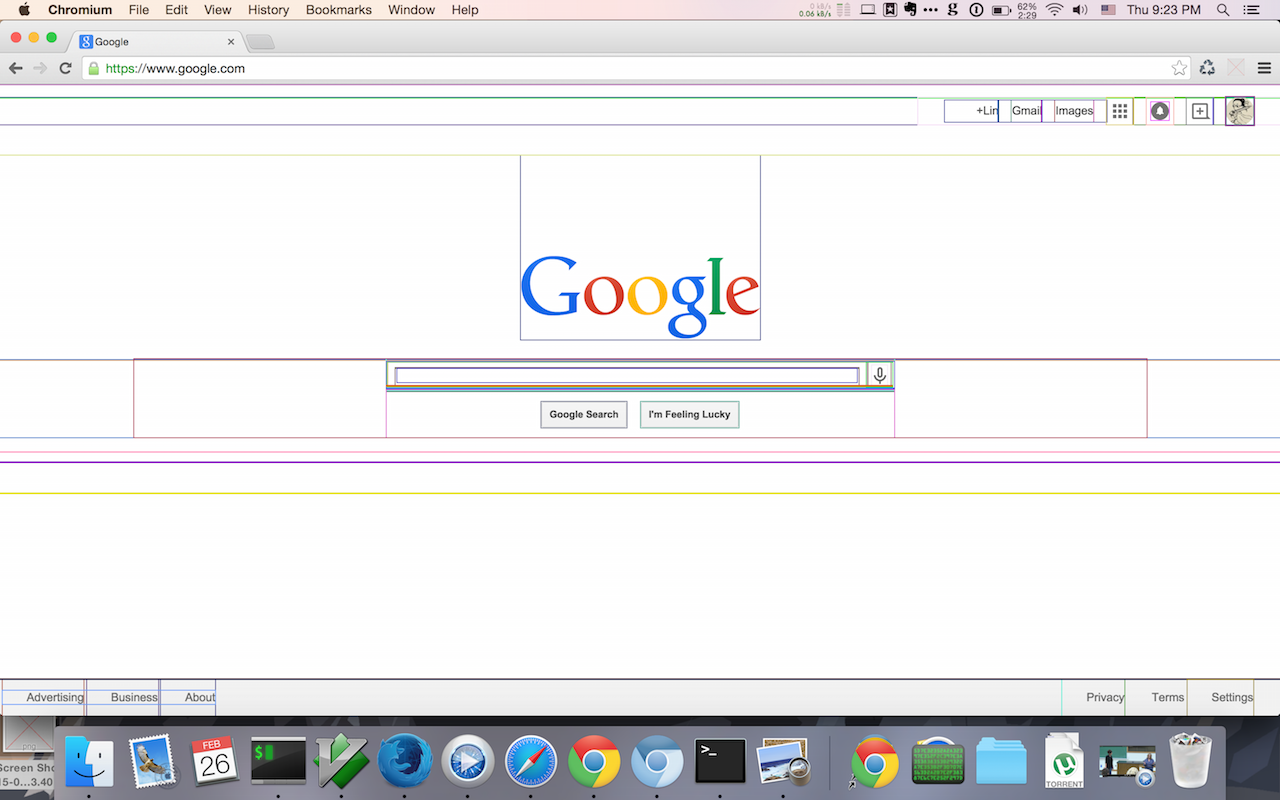Open the Chromium hamburger menu
This screenshot has height=800, width=1280.
(x=1264, y=68)
